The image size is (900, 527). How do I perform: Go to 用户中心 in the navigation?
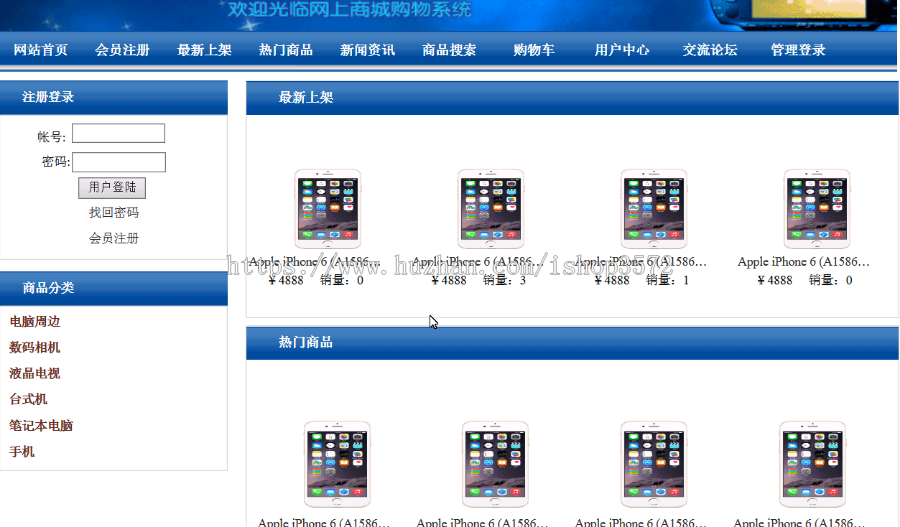(x=622, y=50)
